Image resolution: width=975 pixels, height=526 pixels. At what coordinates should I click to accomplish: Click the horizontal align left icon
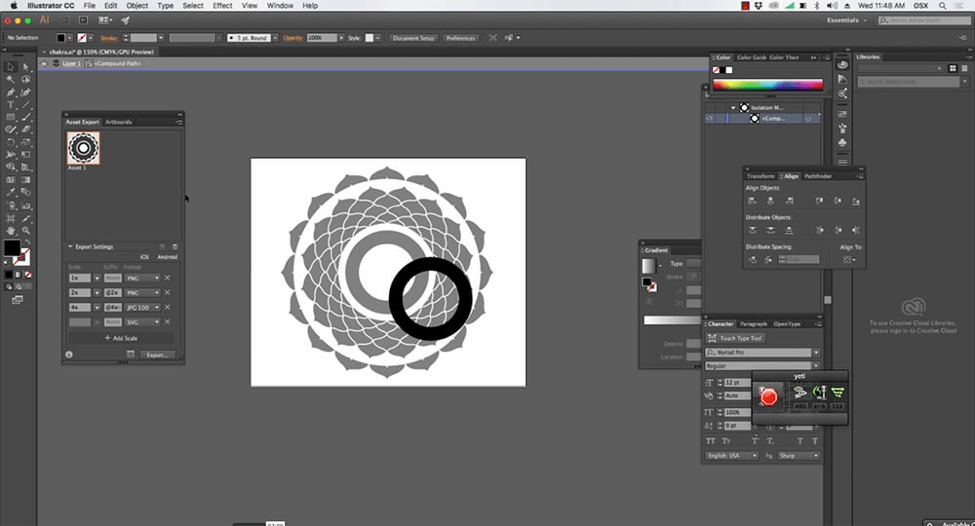tap(752, 201)
